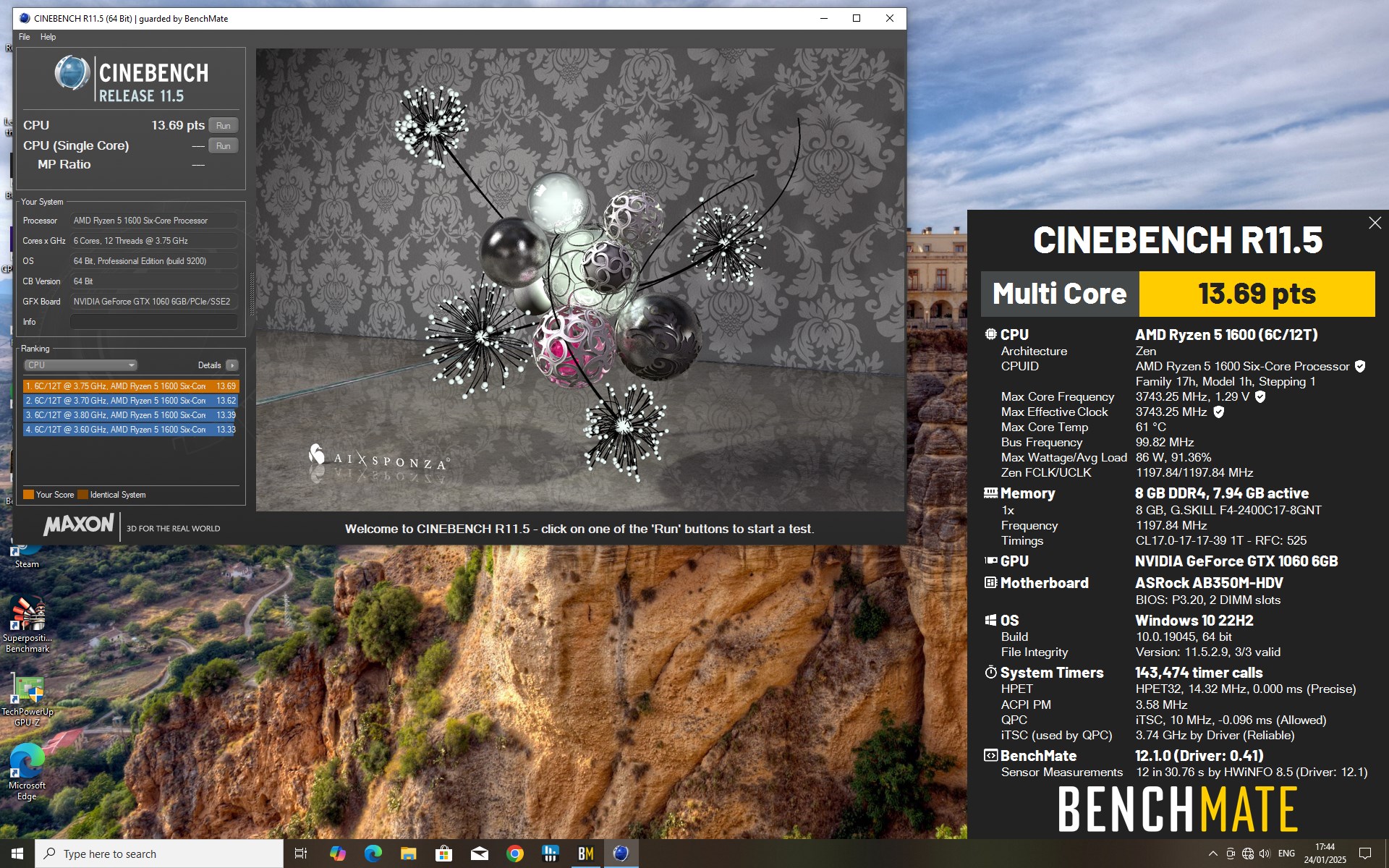The width and height of the screenshot is (1389, 868).
Task: Open the Mail app from the taskbar
Action: 480,854
